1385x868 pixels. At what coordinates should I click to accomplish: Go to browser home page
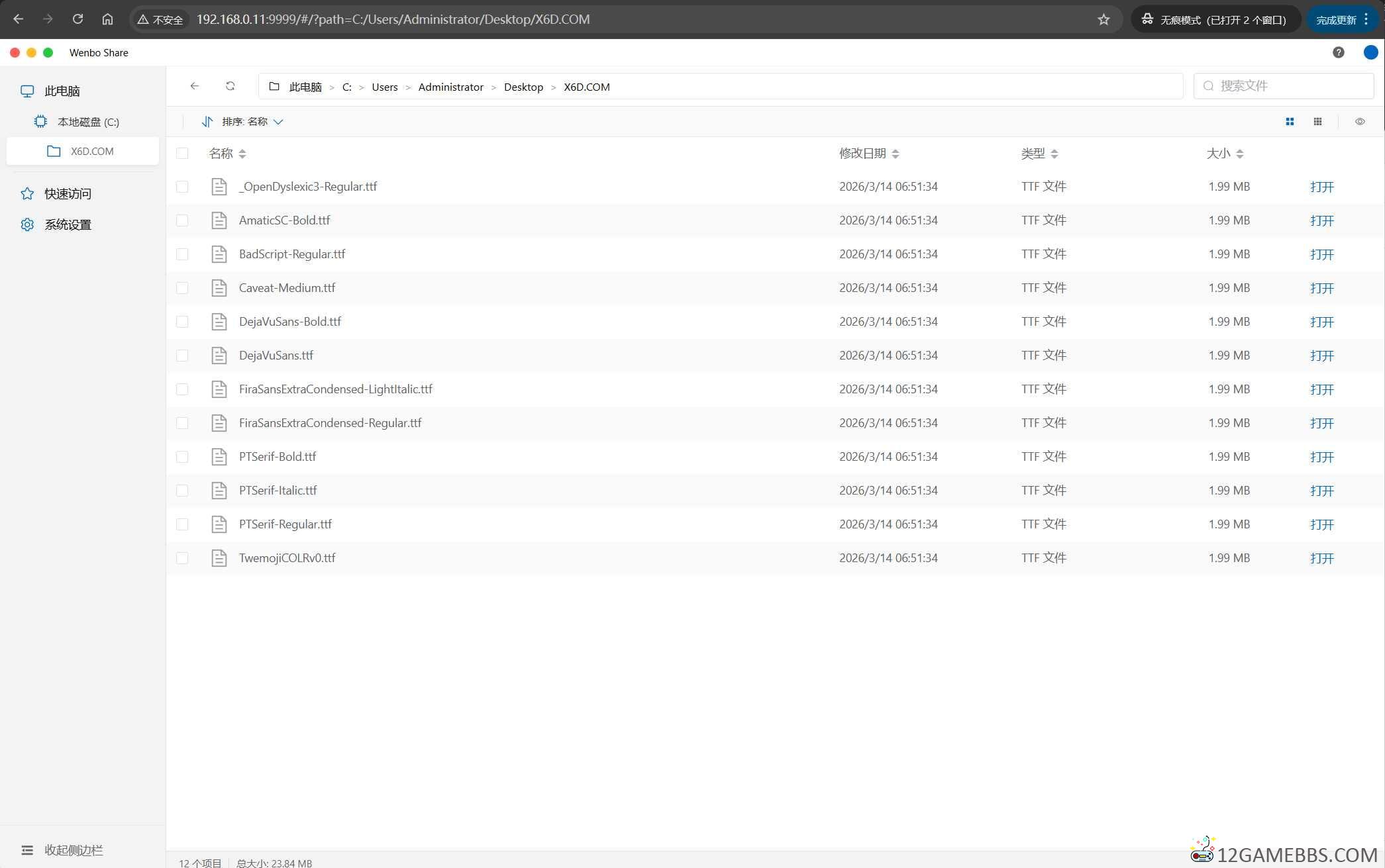pyautogui.click(x=107, y=19)
